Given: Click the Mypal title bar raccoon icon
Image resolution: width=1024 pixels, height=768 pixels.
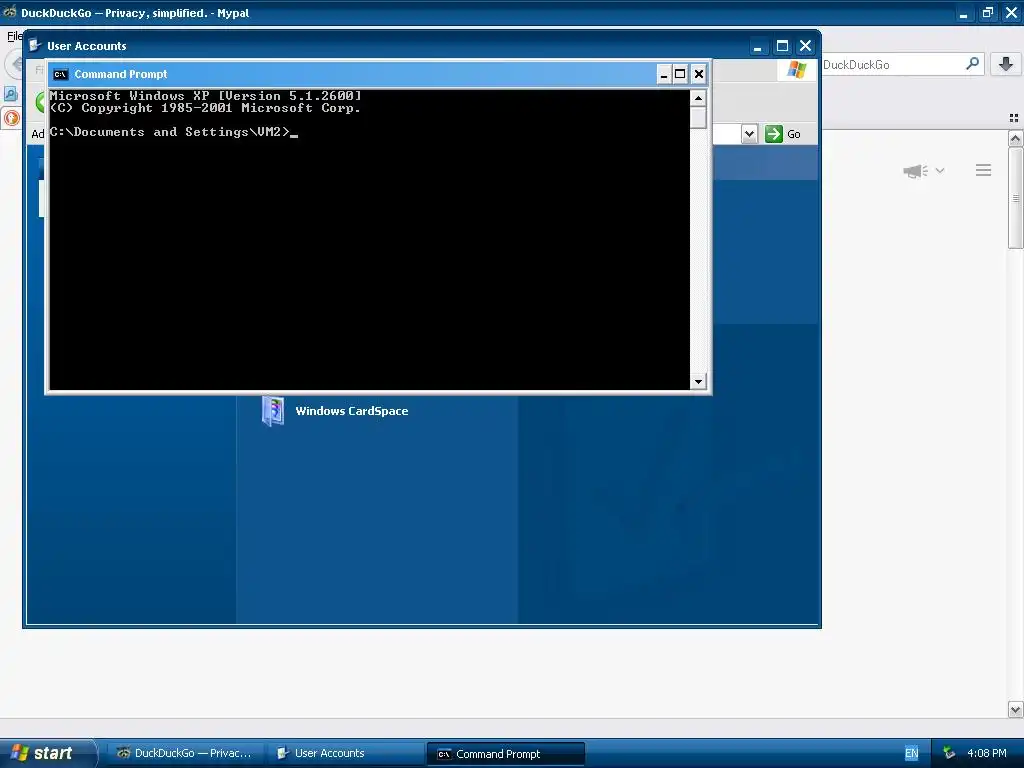Looking at the screenshot, I should [10, 12].
